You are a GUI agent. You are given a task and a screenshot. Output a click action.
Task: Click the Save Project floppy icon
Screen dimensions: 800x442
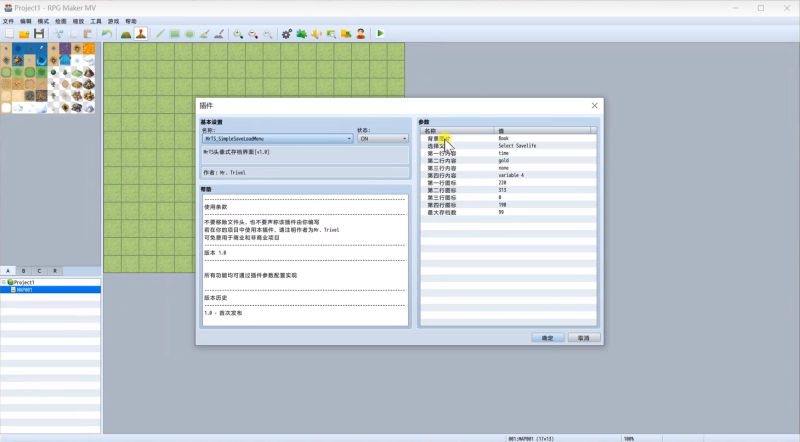[x=39, y=34]
